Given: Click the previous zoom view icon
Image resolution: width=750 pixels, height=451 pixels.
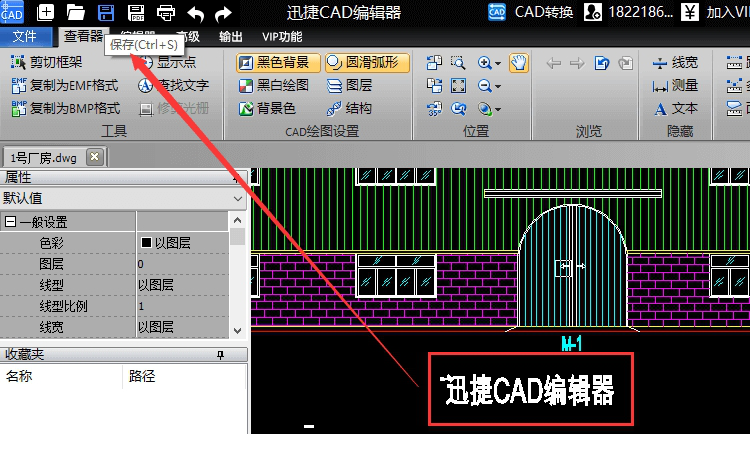Looking at the screenshot, I should [x=458, y=109].
